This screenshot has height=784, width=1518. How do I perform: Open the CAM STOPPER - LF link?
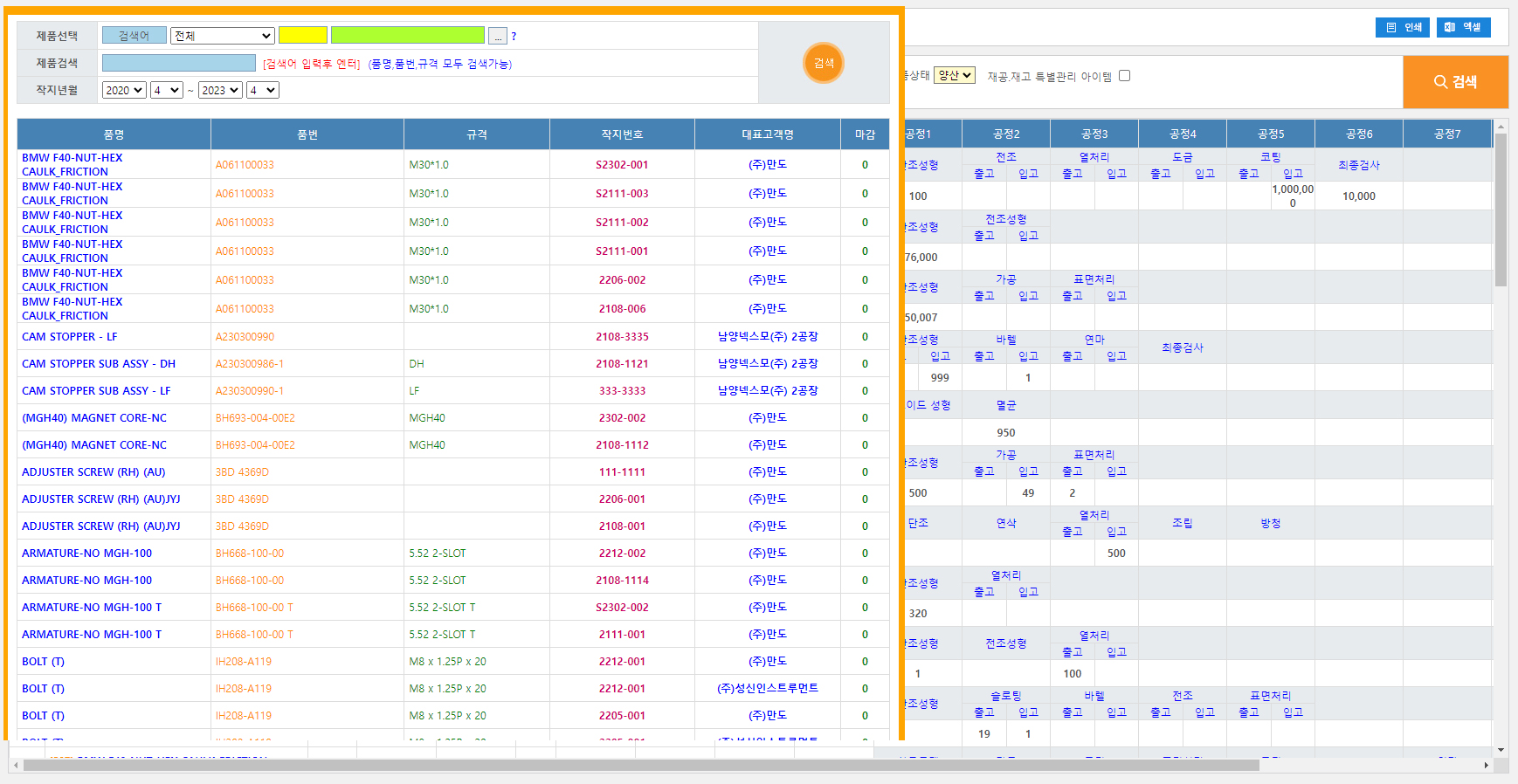pos(70,337)
